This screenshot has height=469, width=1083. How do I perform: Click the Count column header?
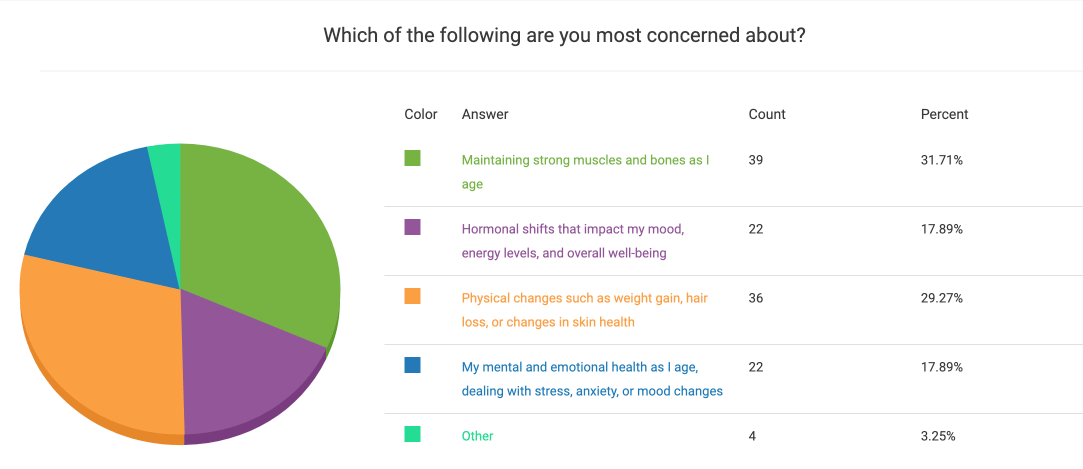pos(767,114)
